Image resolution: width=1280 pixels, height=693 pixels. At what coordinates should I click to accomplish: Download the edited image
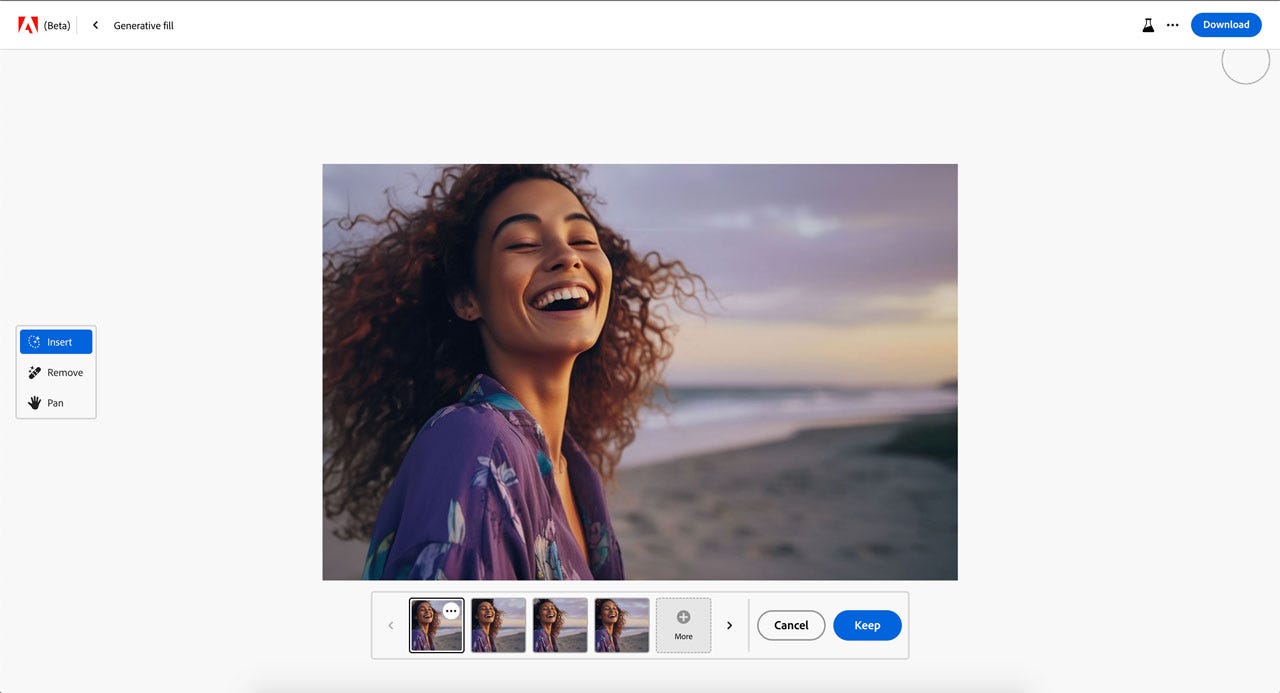[x=1226, y=24]
